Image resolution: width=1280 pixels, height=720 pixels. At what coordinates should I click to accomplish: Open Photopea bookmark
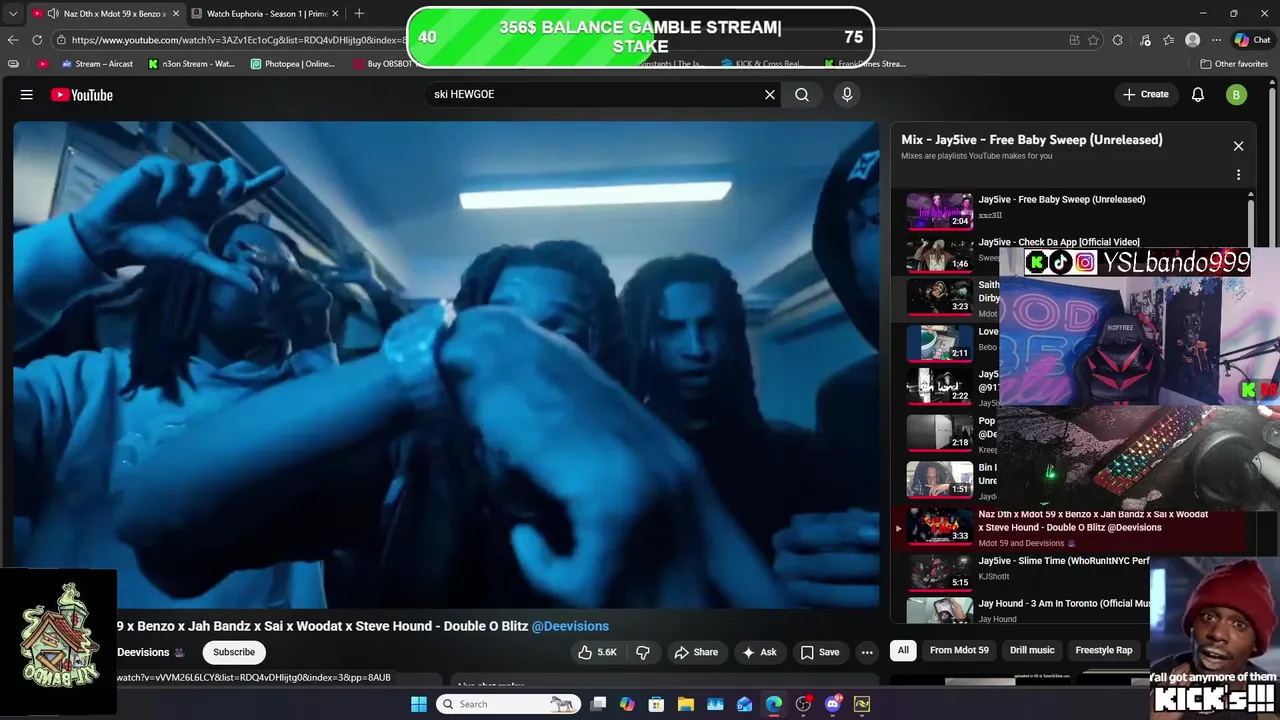pos(293,63)
